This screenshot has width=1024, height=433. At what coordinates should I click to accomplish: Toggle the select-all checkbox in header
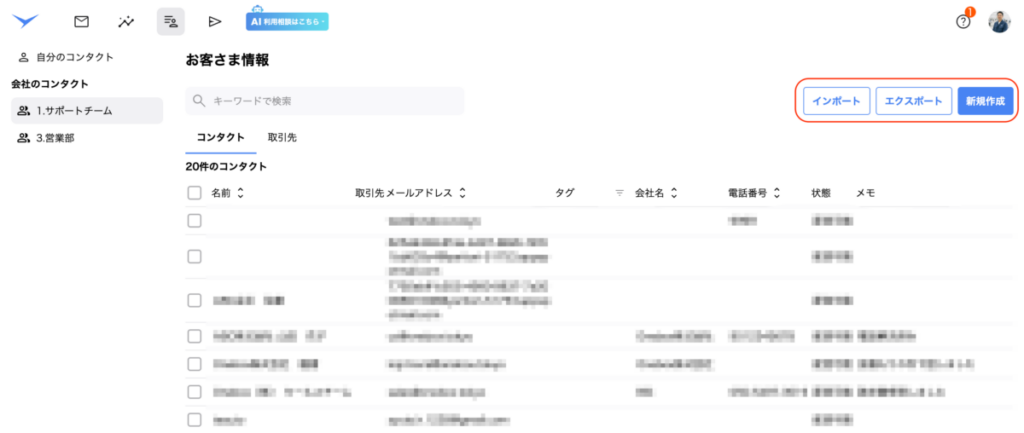tap(194, 193)
